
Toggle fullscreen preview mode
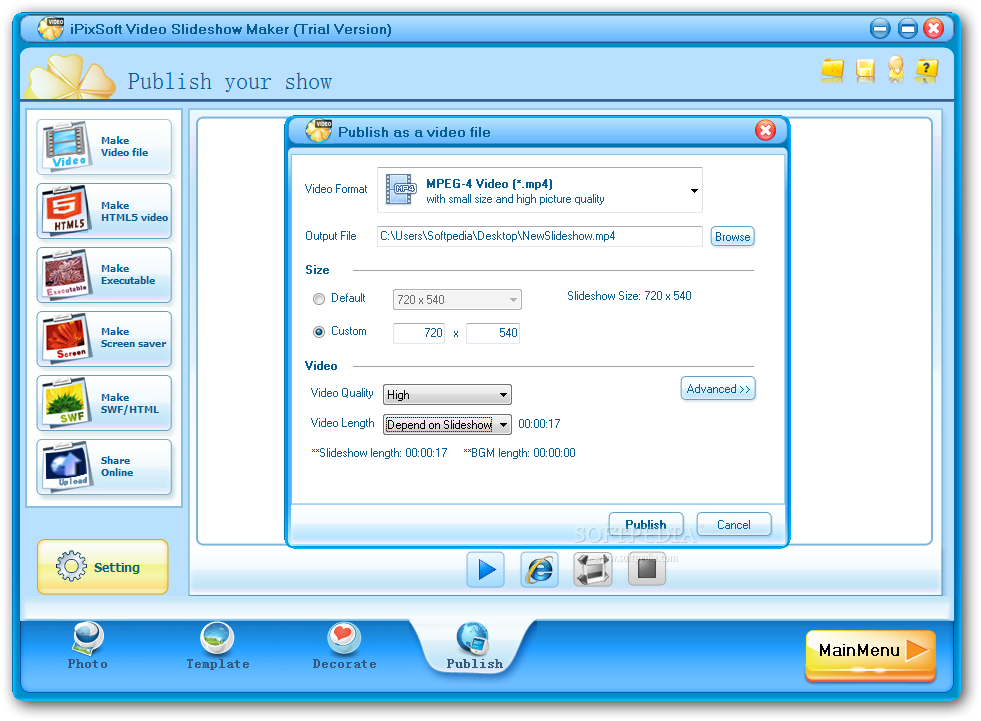(592, 570)
